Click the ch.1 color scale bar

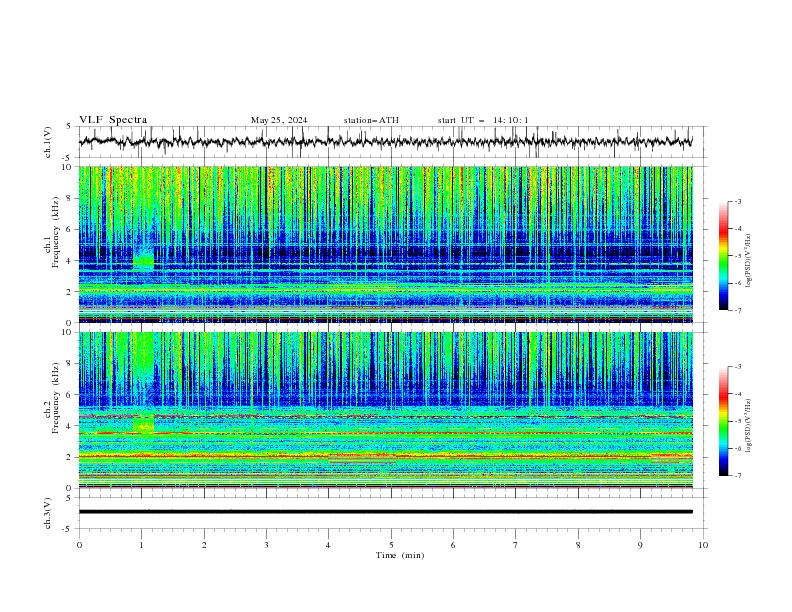click(x=723, y=256)
